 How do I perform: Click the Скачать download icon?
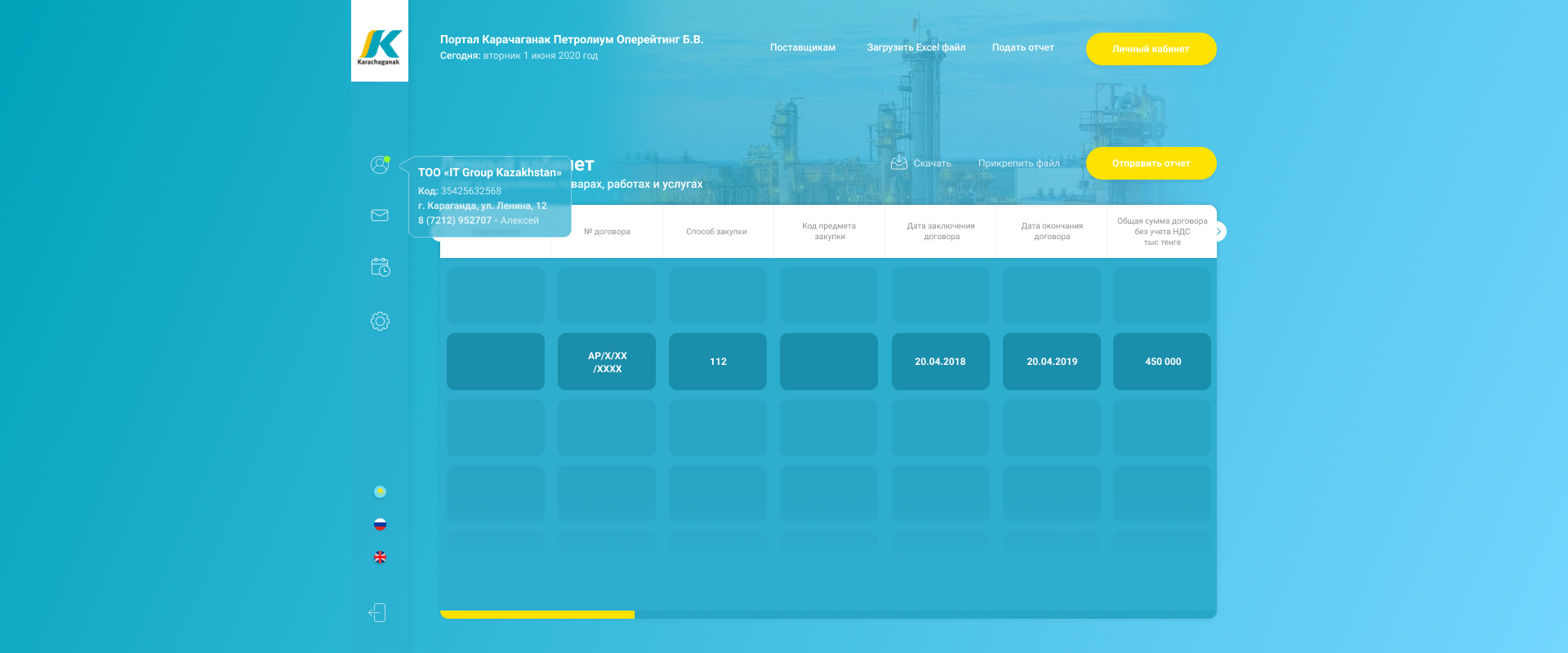coord(899,162)
